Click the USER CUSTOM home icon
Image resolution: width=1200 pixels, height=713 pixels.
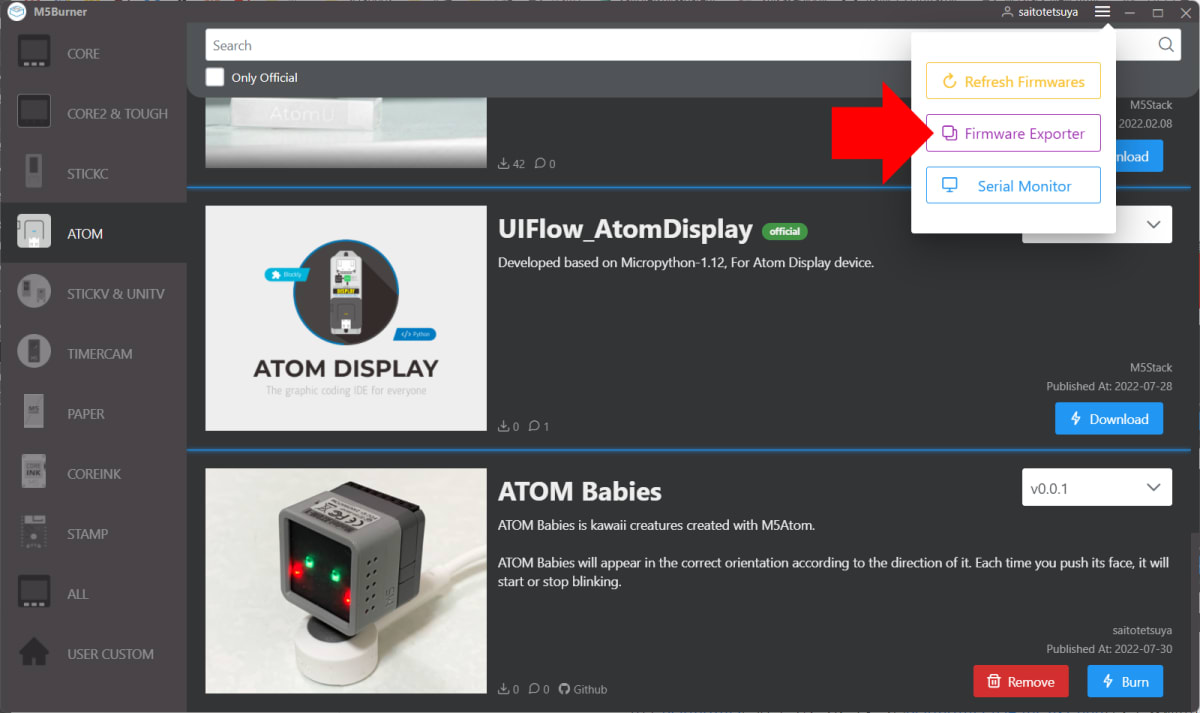point(34,653)
